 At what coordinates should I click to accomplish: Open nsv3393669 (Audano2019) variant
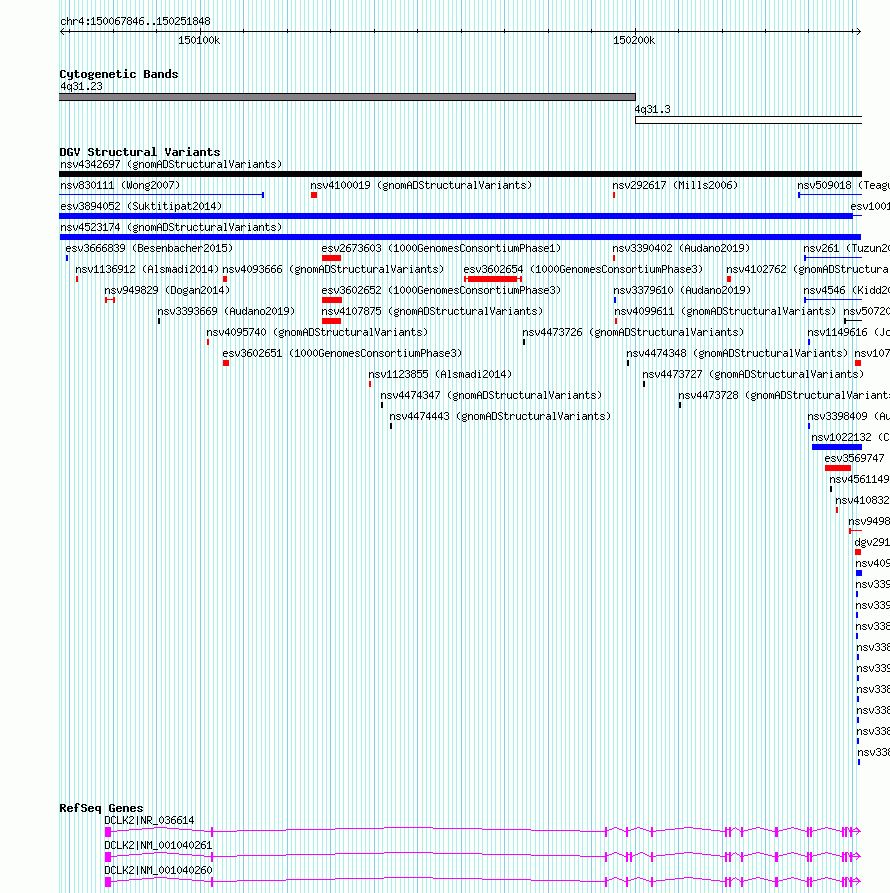tap(226, 312)
